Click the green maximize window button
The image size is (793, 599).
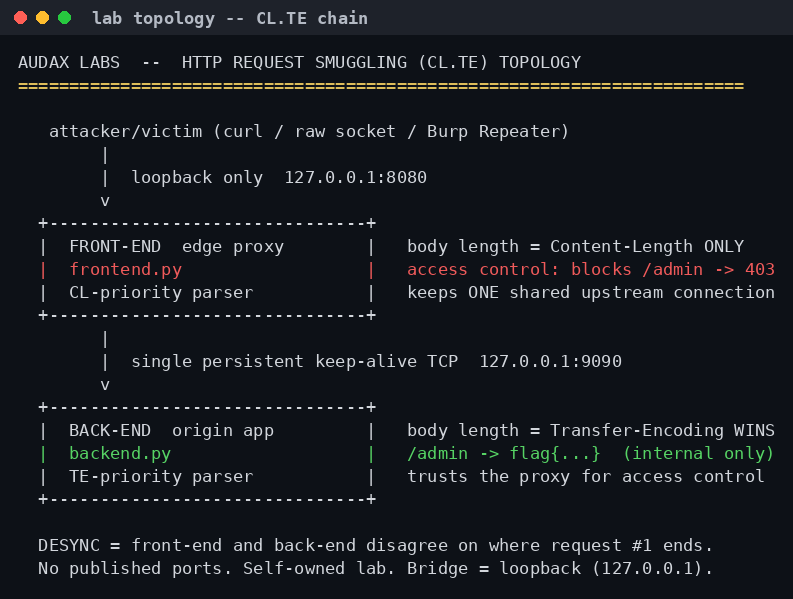(x=65, y=18)
